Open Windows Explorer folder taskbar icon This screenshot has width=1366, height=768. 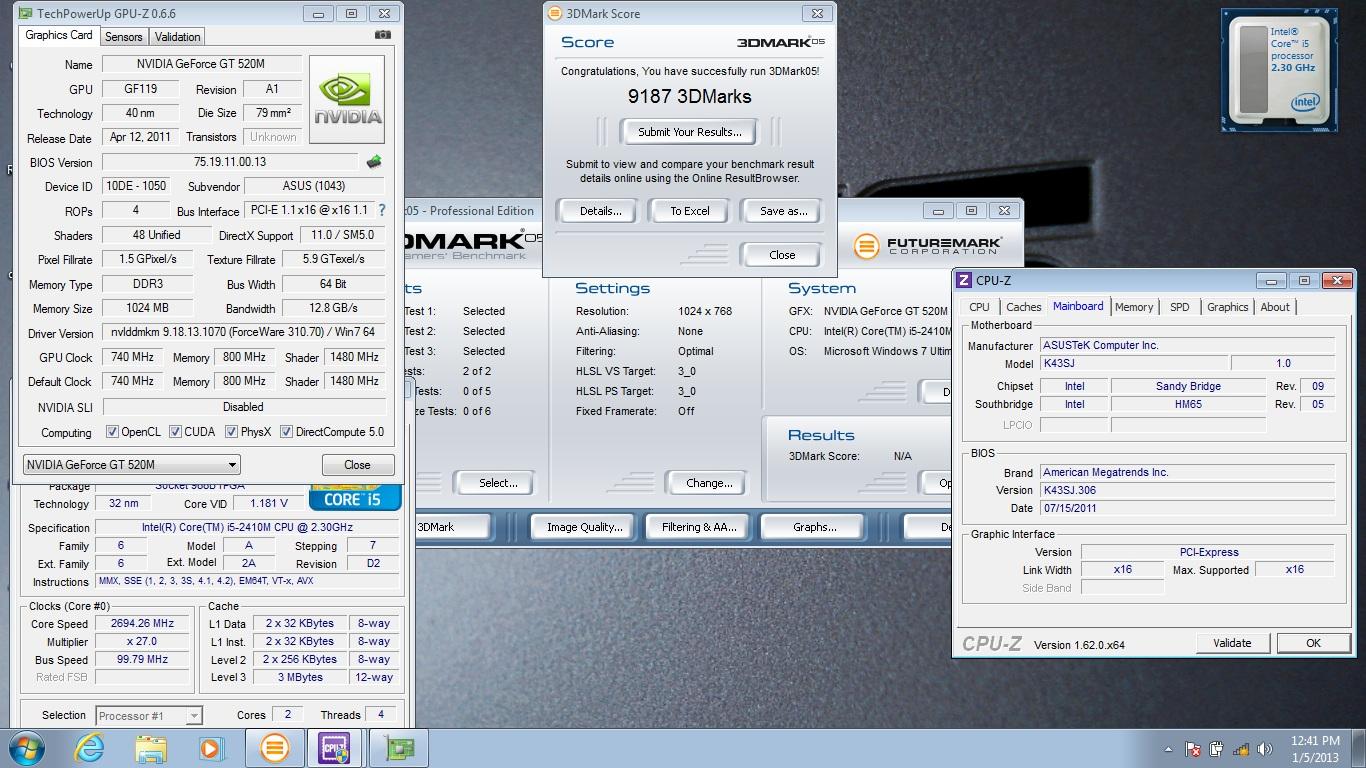151,748
